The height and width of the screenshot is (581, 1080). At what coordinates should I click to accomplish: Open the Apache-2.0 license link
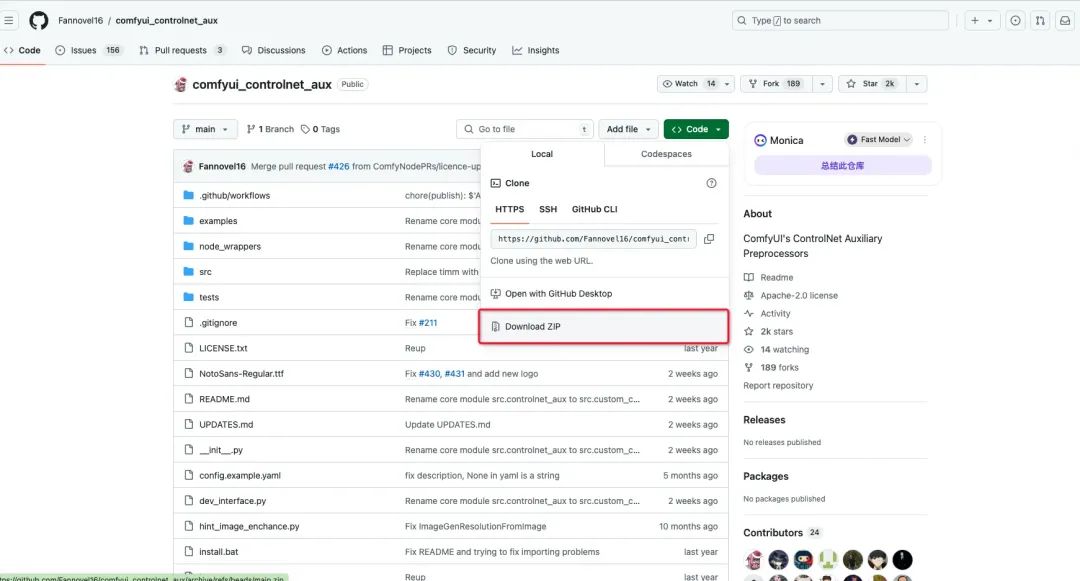pos(799,295)
